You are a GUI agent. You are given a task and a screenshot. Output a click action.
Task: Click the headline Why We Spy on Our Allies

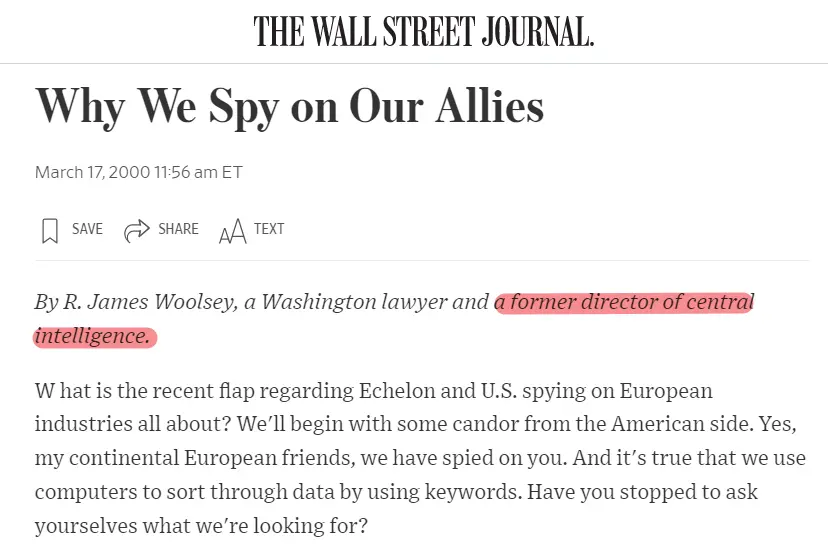[x=289, y=107]
